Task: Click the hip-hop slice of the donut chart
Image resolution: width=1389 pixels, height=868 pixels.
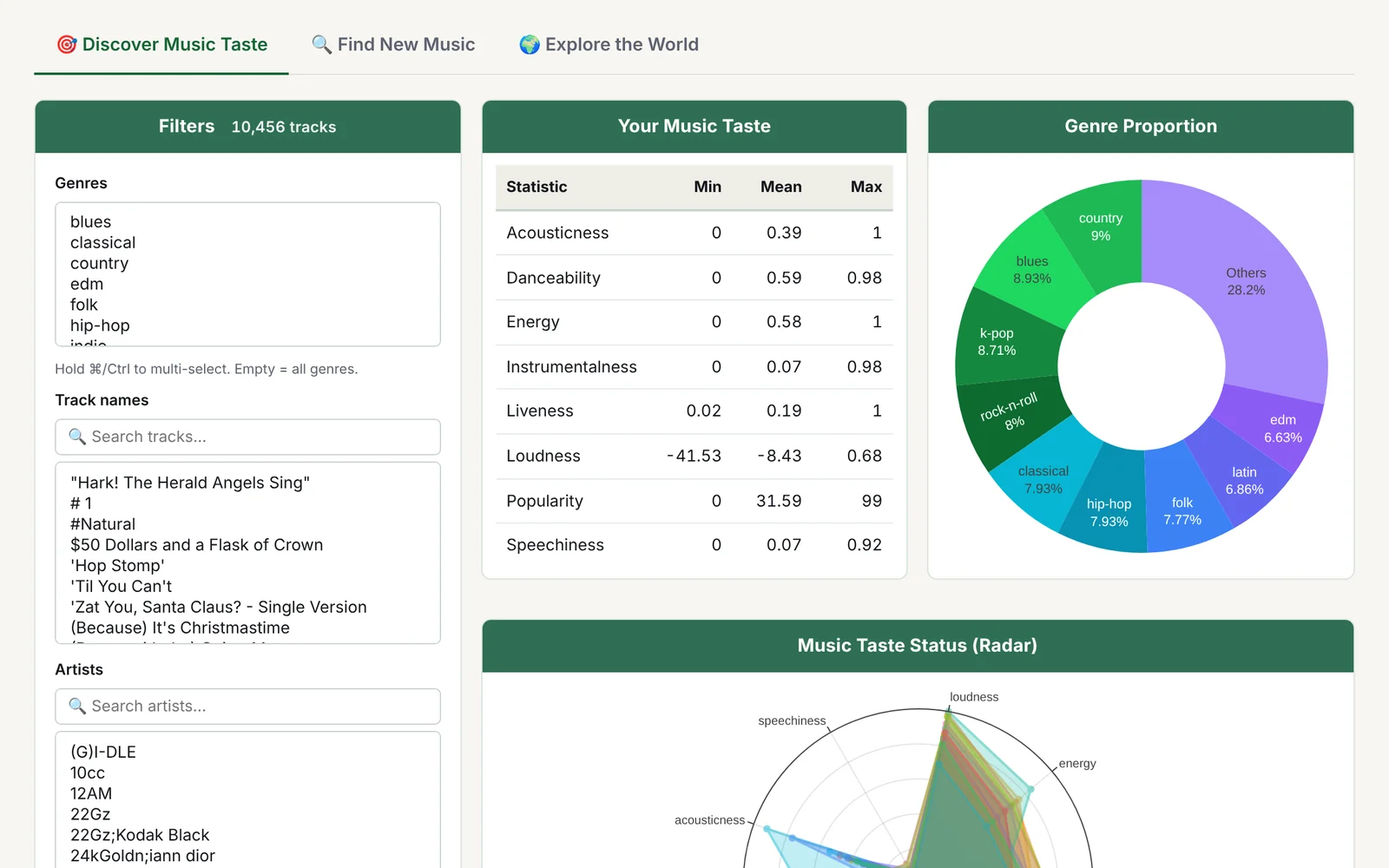Action: [x=1108, y=512]
